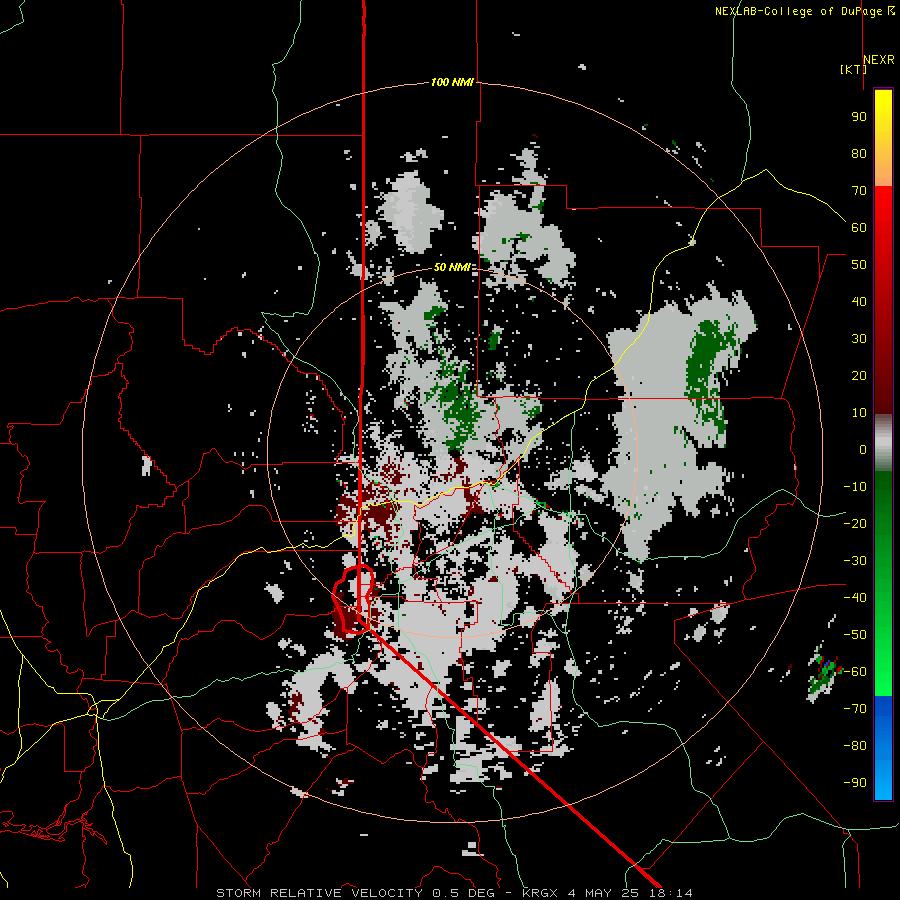Click the isolated green-blue velocity echo at far right
Viewport: 900px width, 900px height.
point(825,673)
